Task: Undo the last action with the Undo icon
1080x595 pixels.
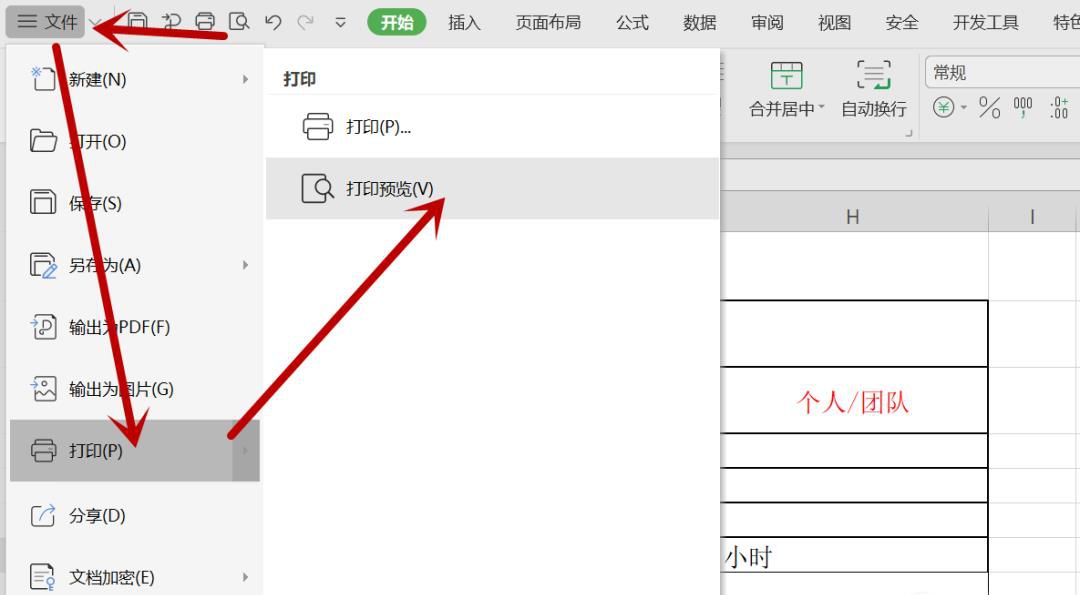Action: 273,21
